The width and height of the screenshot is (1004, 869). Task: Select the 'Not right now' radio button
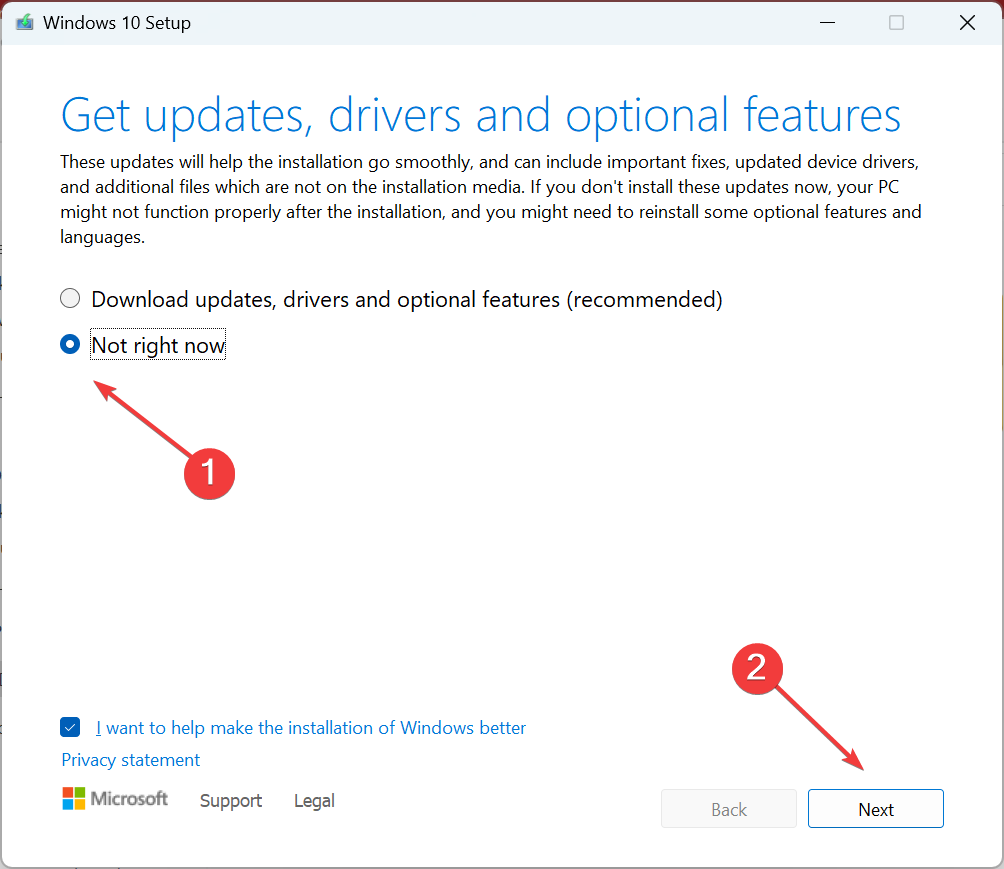pyautogui.click(x=70, y=345)
